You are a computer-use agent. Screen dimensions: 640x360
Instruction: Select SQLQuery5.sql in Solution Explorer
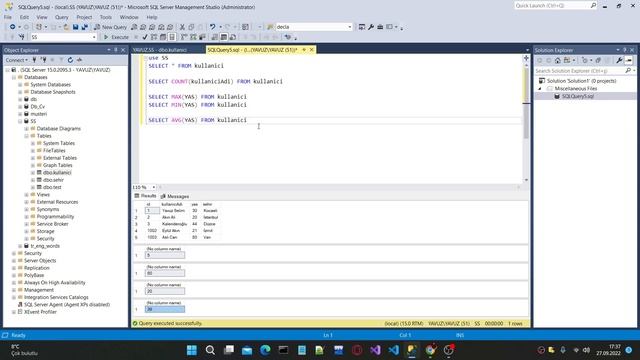tap(578, 96)
